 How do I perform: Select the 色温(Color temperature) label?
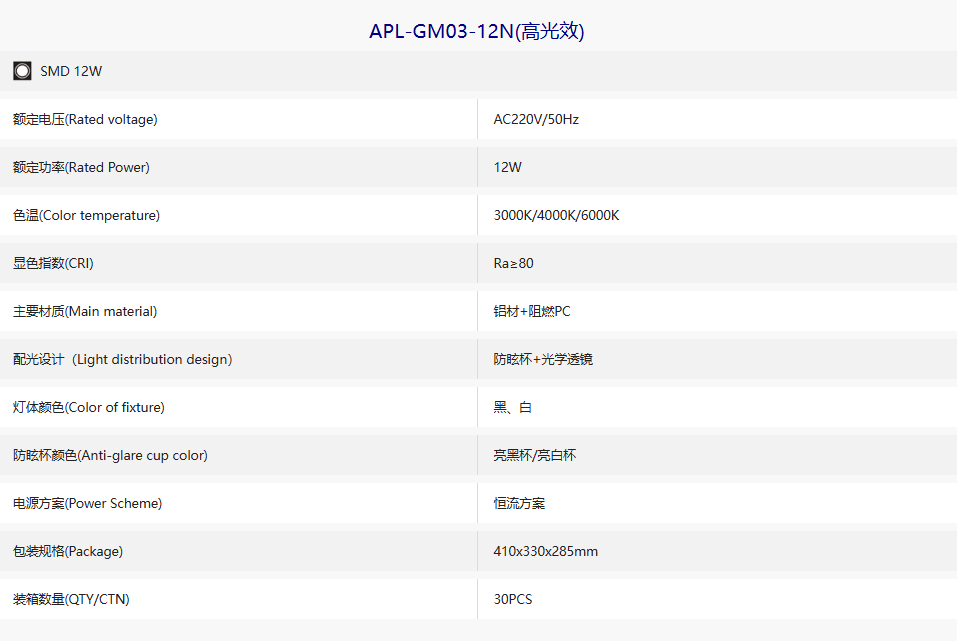pos(87,215)
